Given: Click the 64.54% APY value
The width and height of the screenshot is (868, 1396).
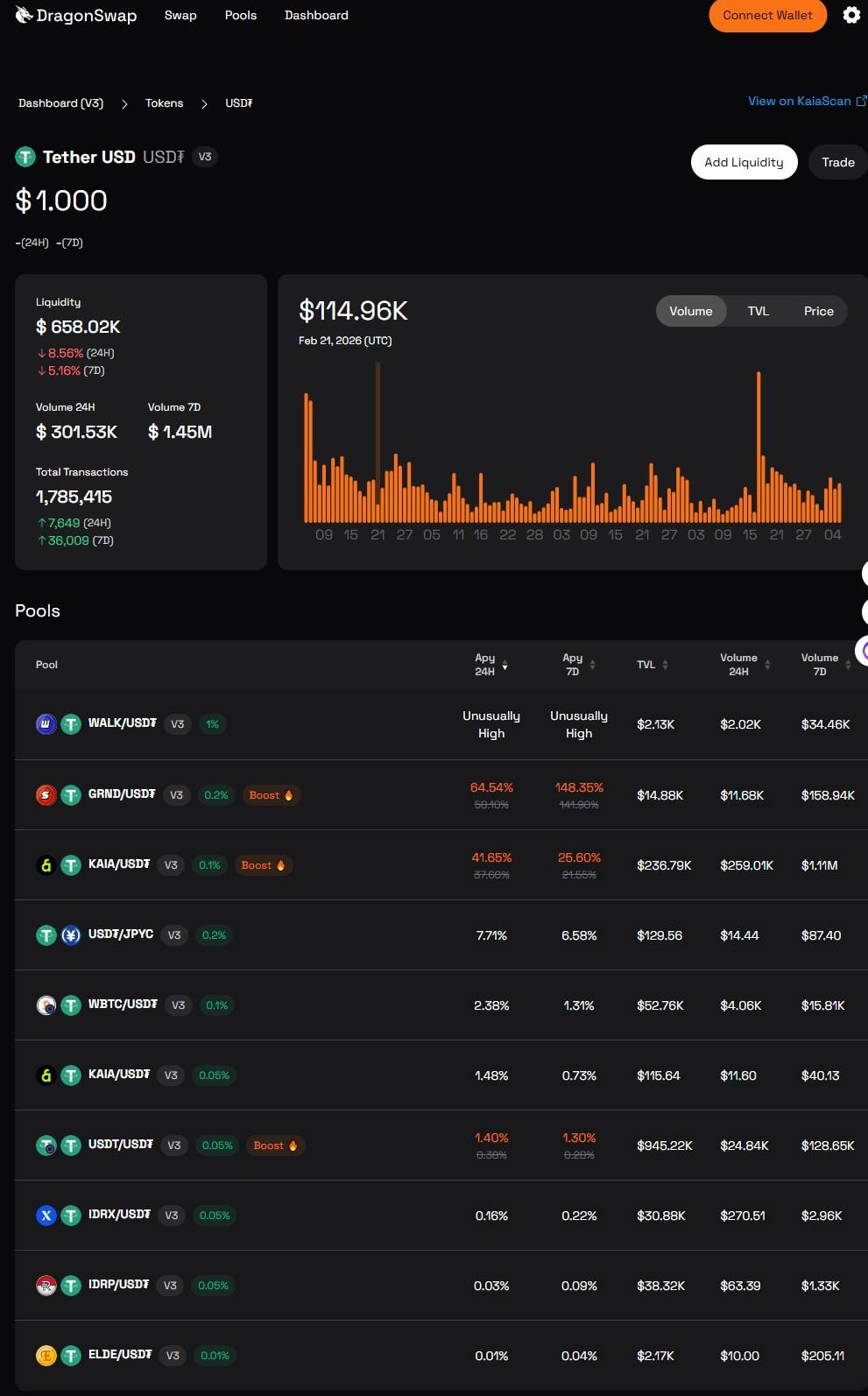Looking at the screenshot, I should [x=491, y=787].
